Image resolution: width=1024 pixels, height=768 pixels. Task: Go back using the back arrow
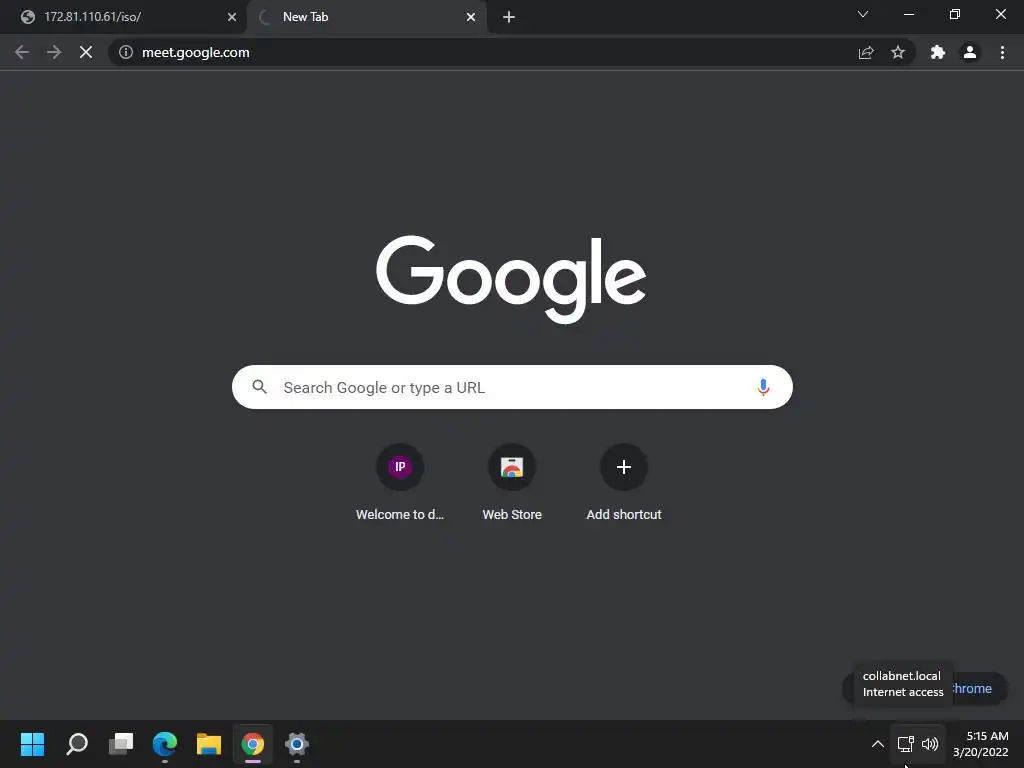(x=22, y=52)
